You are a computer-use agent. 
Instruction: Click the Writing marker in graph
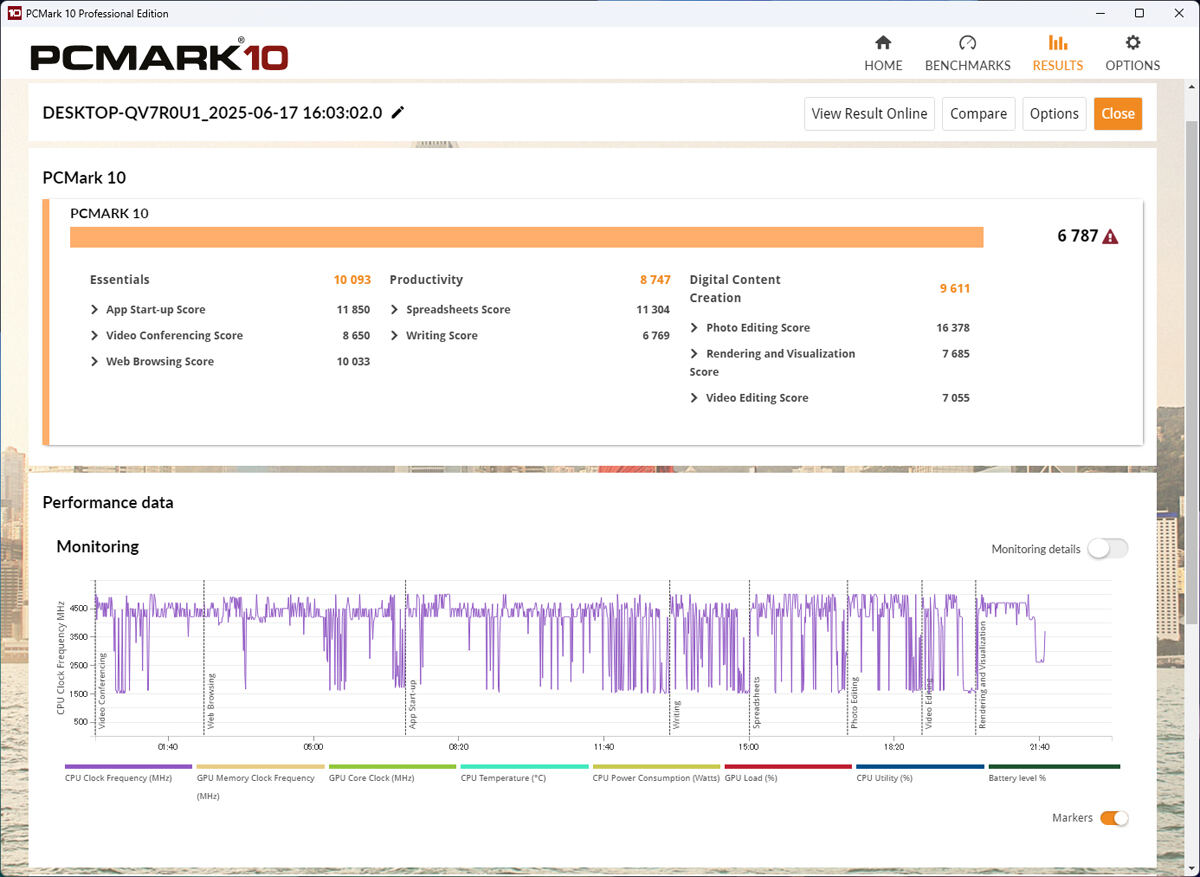(x=676, y=714)
